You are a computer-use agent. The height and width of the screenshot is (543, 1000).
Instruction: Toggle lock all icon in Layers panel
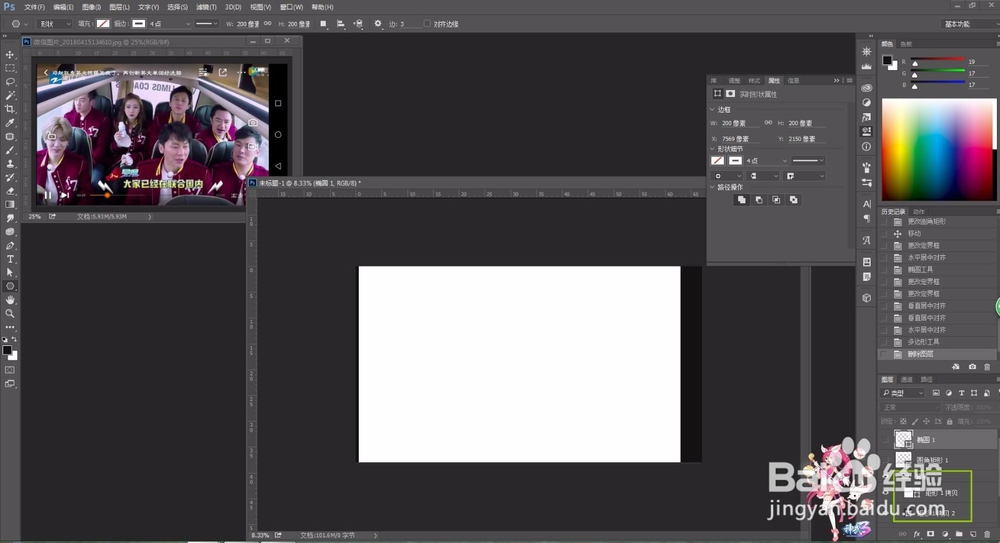pyautogui.click(x=950, y=421)
